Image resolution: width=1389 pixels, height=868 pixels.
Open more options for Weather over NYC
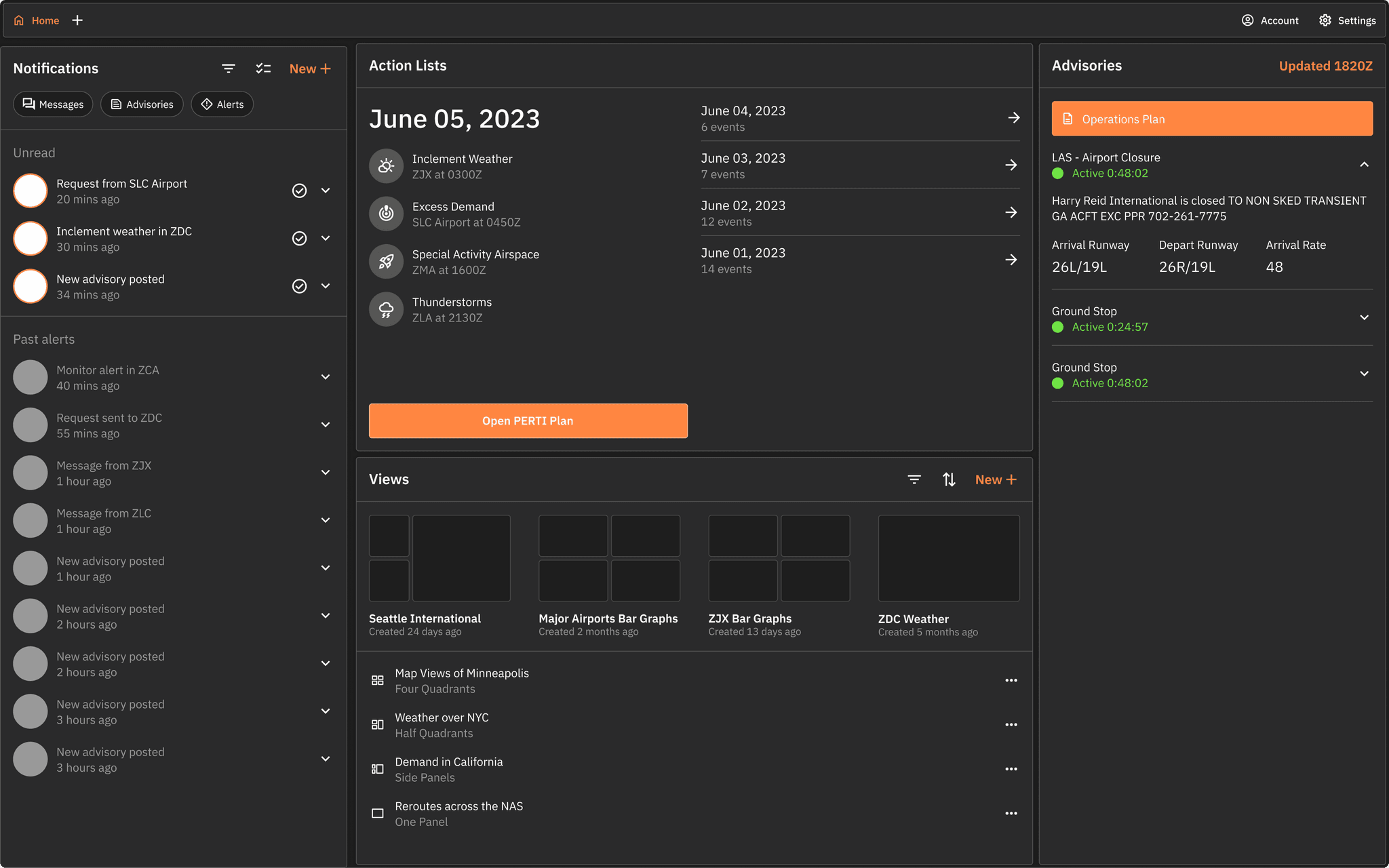click(1011, 725)
